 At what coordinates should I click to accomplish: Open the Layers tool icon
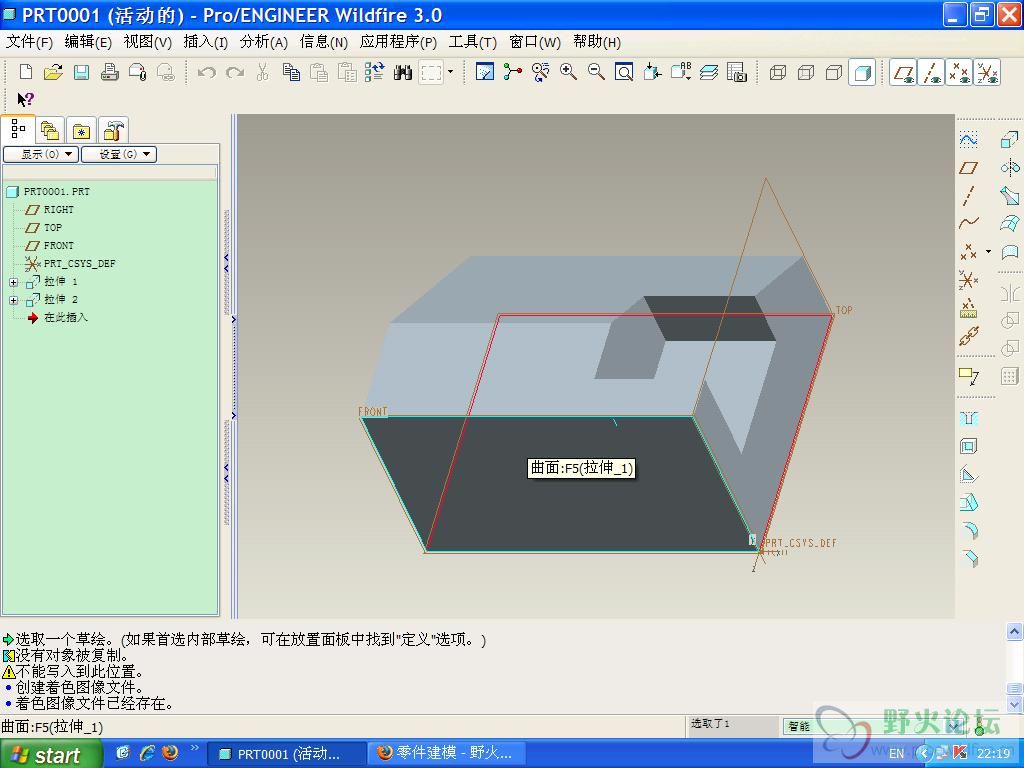coord(709,72)
